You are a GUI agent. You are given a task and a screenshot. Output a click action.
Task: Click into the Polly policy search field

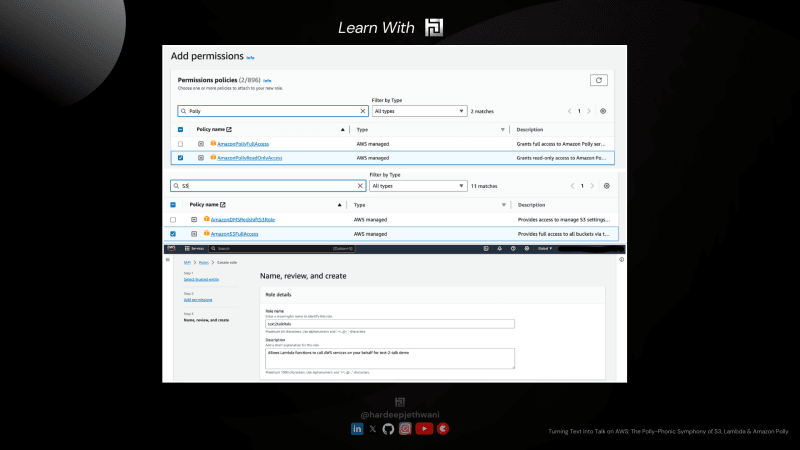pos(273,111)
